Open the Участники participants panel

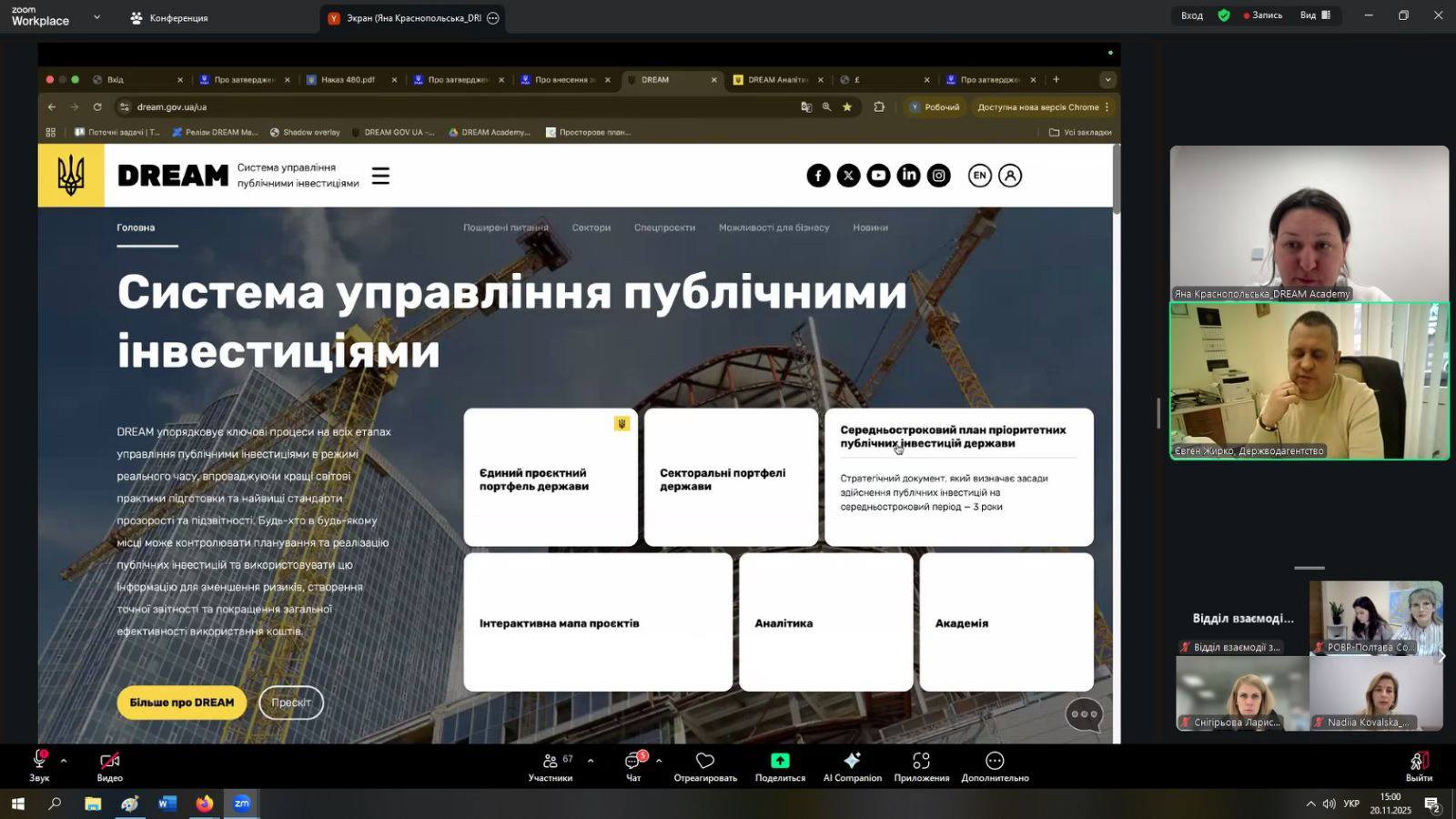click(550, 762)
